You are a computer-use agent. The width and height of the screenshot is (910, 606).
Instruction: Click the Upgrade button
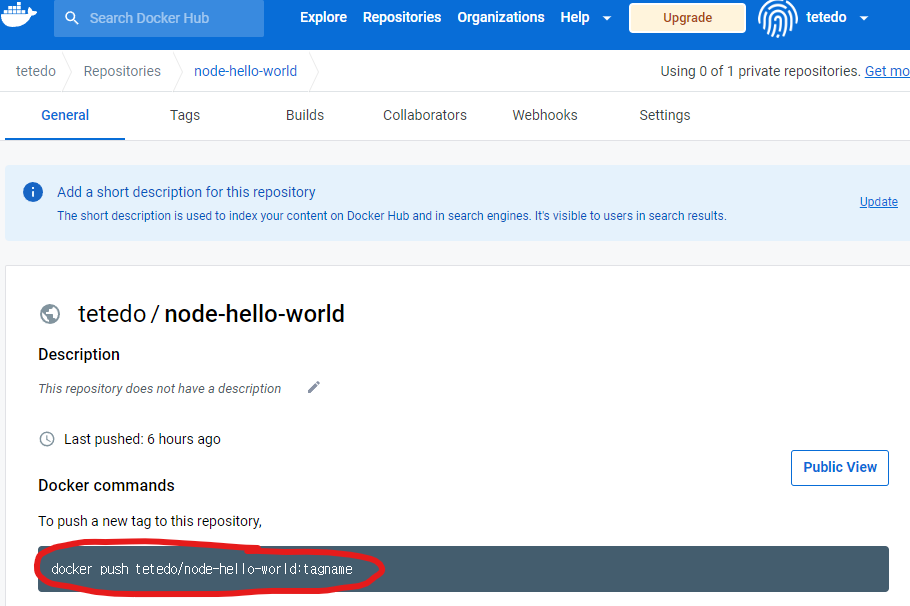[x=687, y=17]
